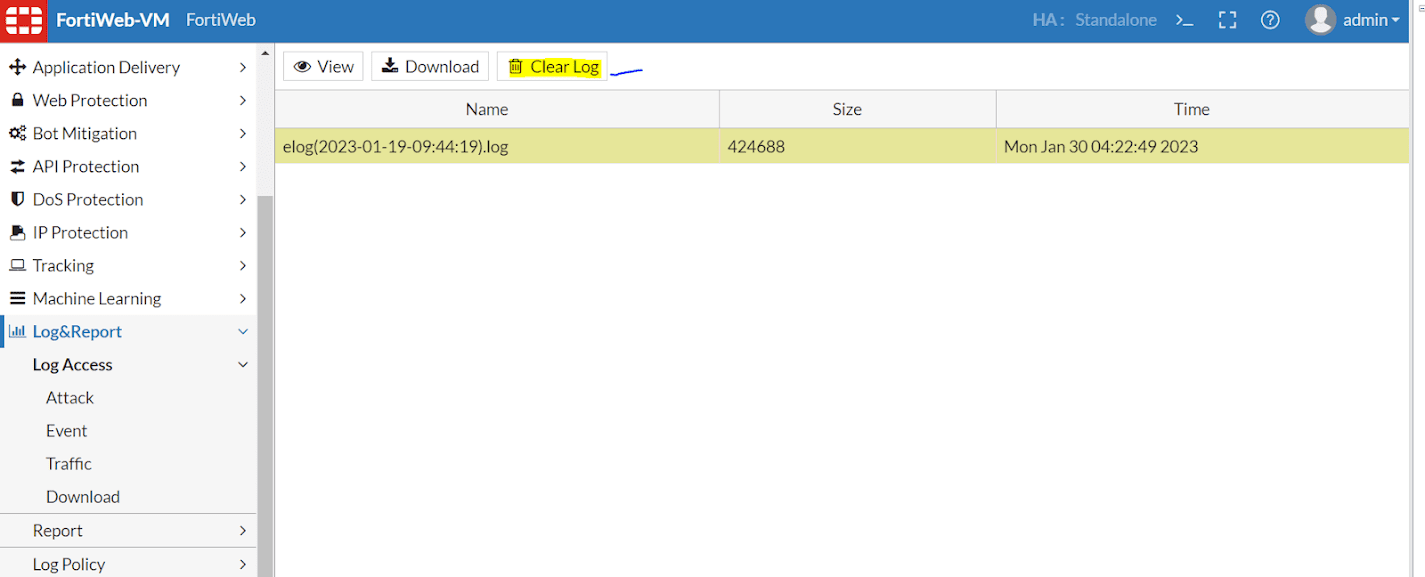Click the eye icon on View

(x=302, y=67)
